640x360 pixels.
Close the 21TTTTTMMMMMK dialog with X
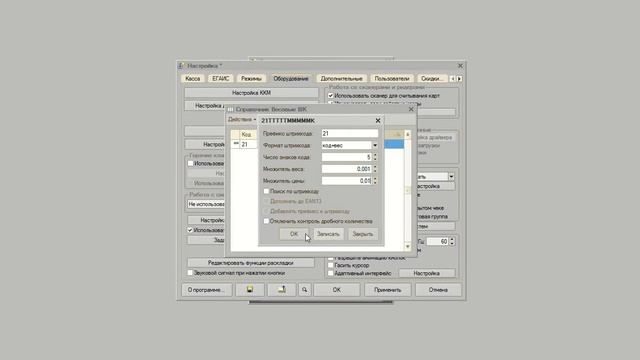tap(378, 120)
